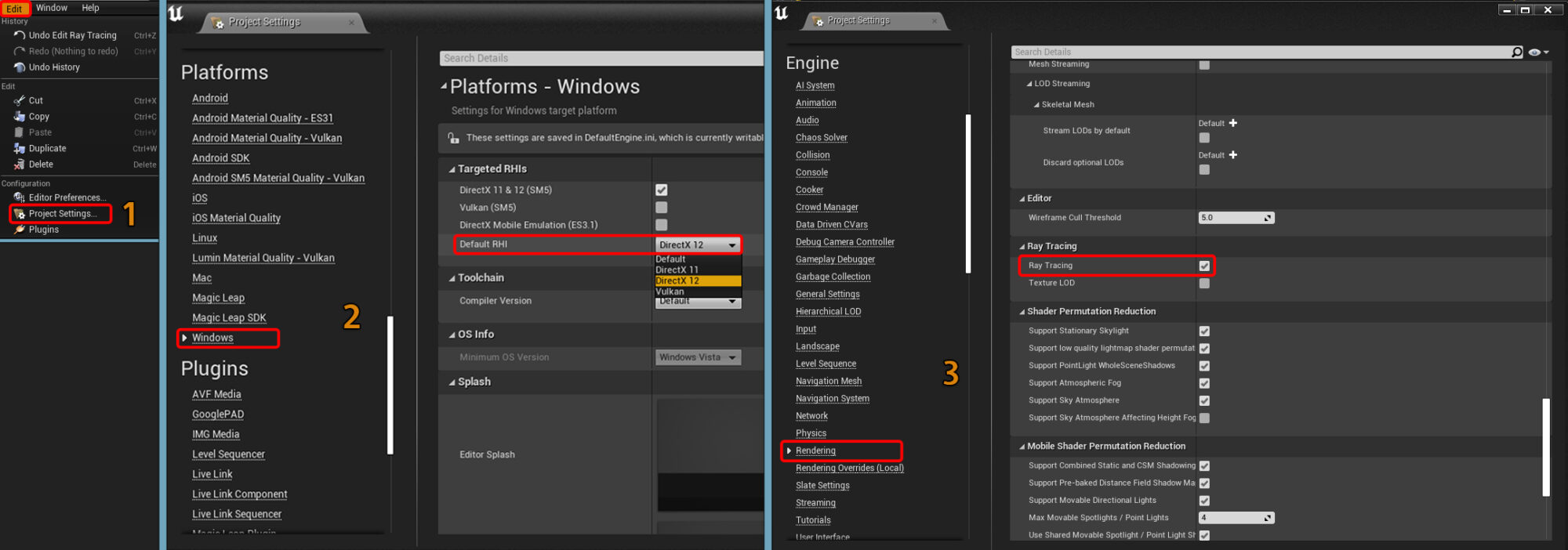Click the lock icon beside DefaultEngine.ini notice
Viewport: 1568px width, 550px height.
pyautogui.click(x=453, y=138)
